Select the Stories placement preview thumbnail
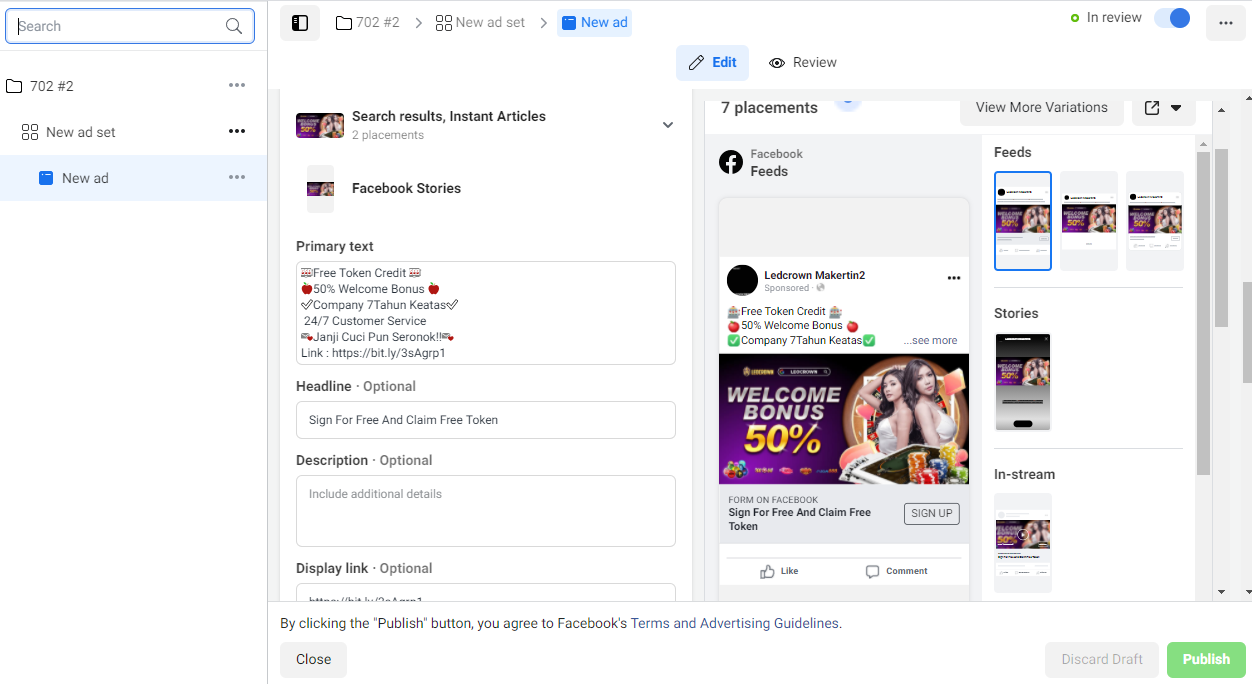Screen dimensions: 1252x684 1023,382
